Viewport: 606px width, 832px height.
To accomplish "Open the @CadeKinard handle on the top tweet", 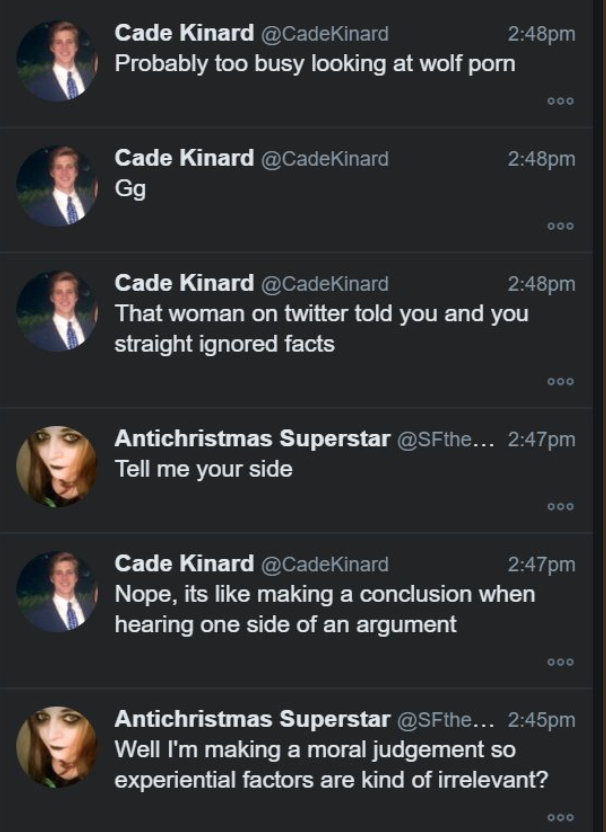I will (325, 34).
